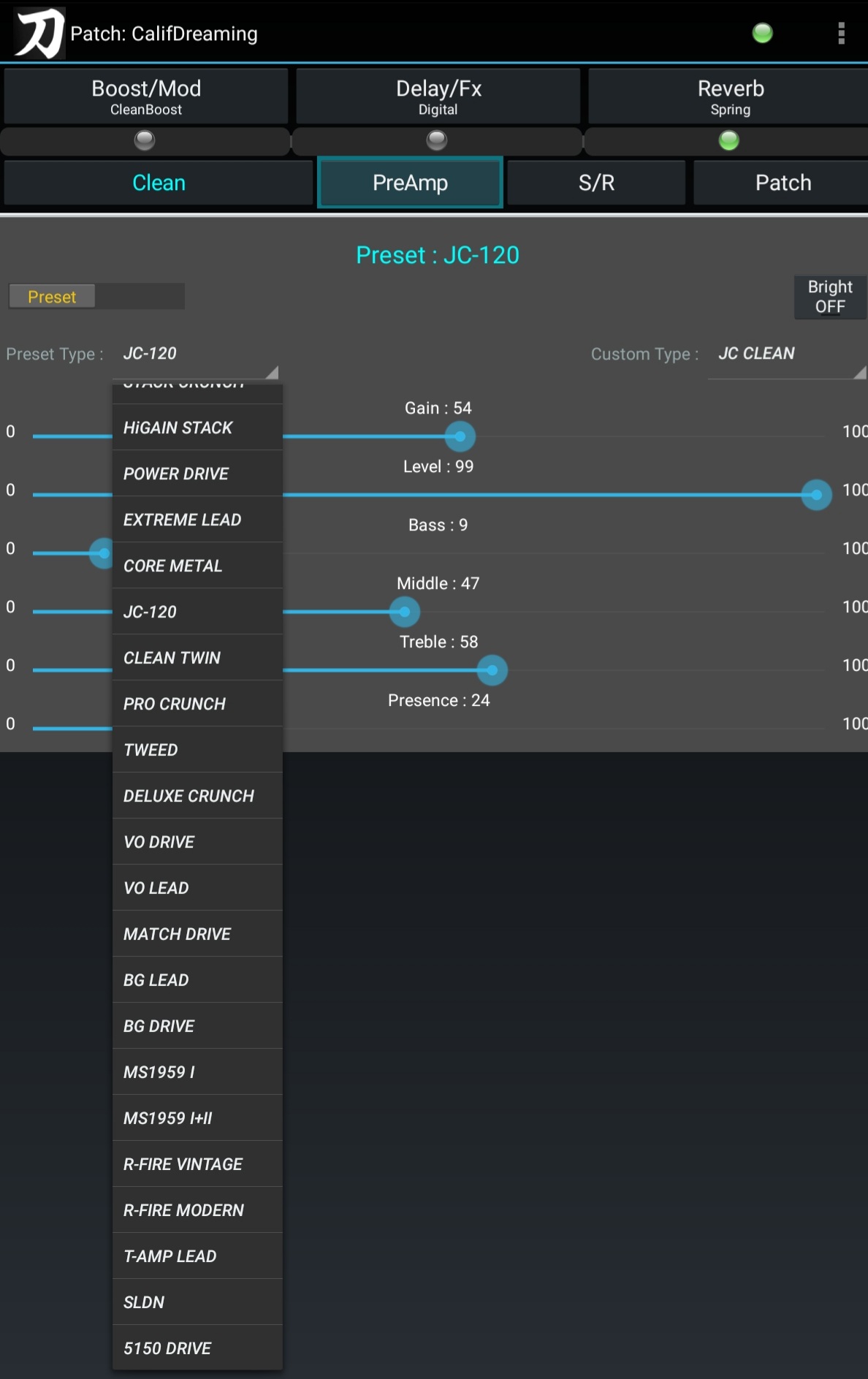868x1379 pixels.
Task: Toggle the Bright OFF switch
Action: (830, 297)
